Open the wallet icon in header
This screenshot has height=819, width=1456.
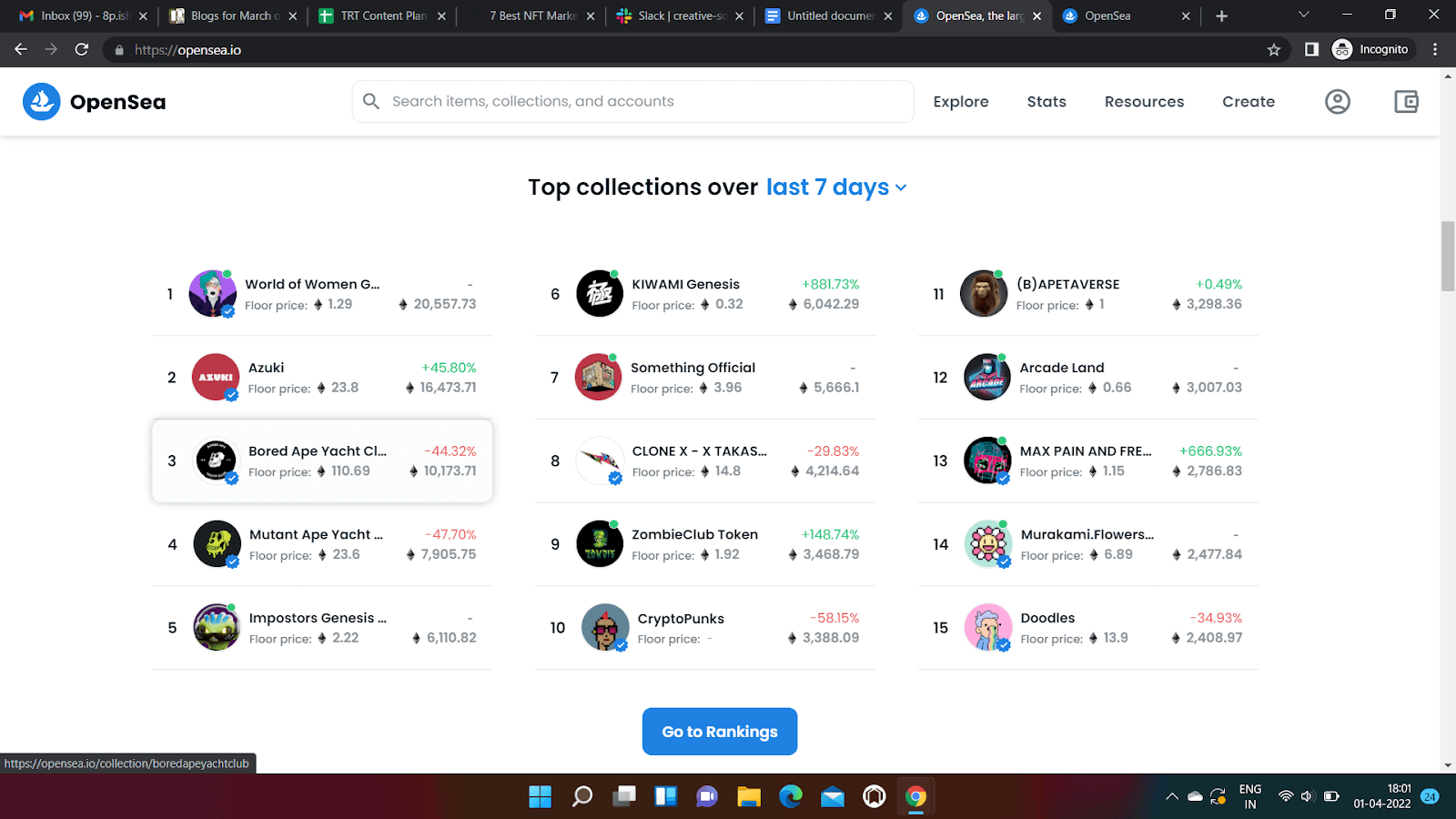[x=1406, y=102]
